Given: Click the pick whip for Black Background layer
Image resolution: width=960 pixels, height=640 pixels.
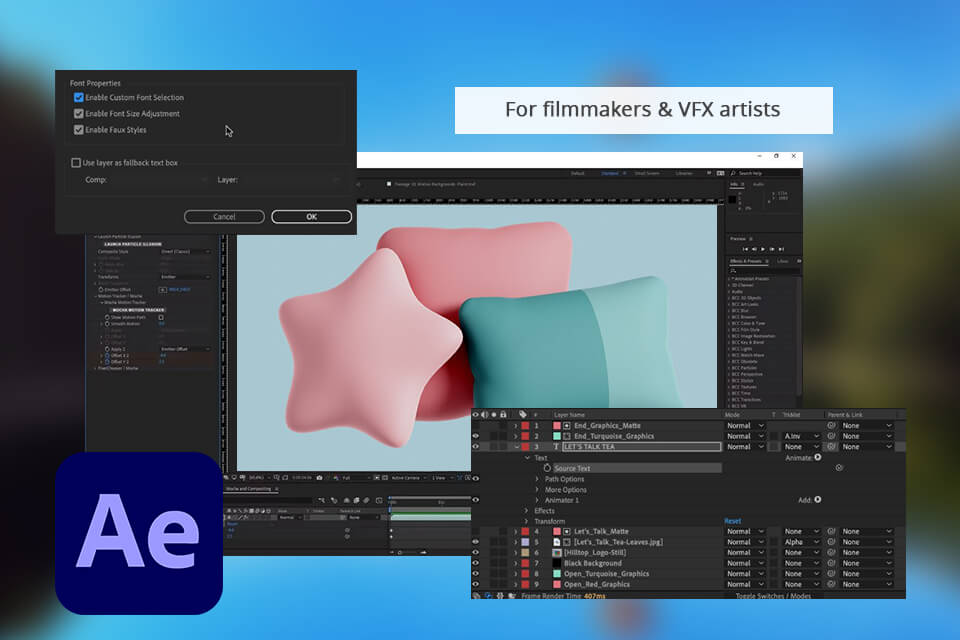Looking at the screenshot, I should pos(831,563).
